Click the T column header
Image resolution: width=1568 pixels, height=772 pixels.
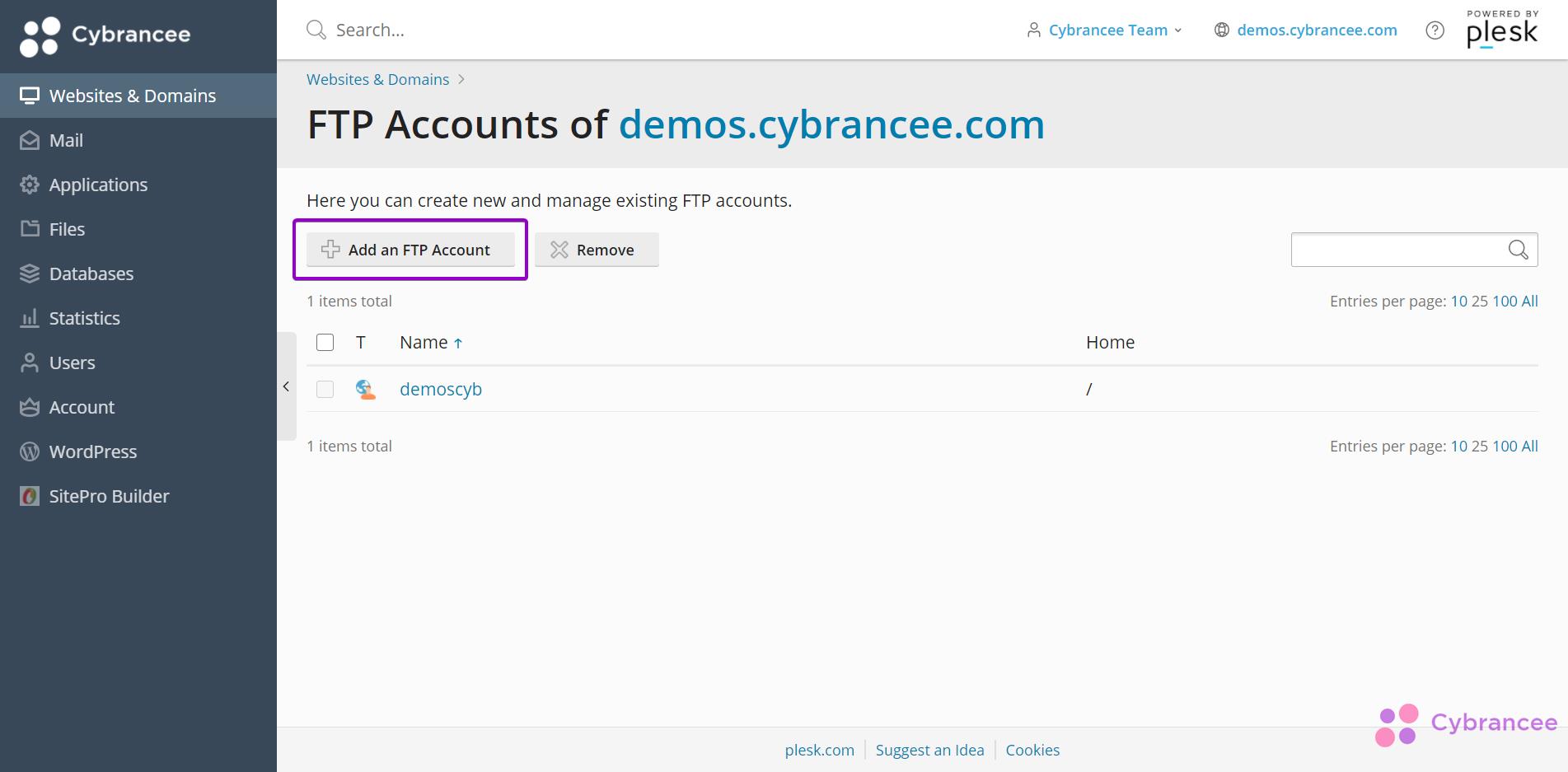click(360, 342)
